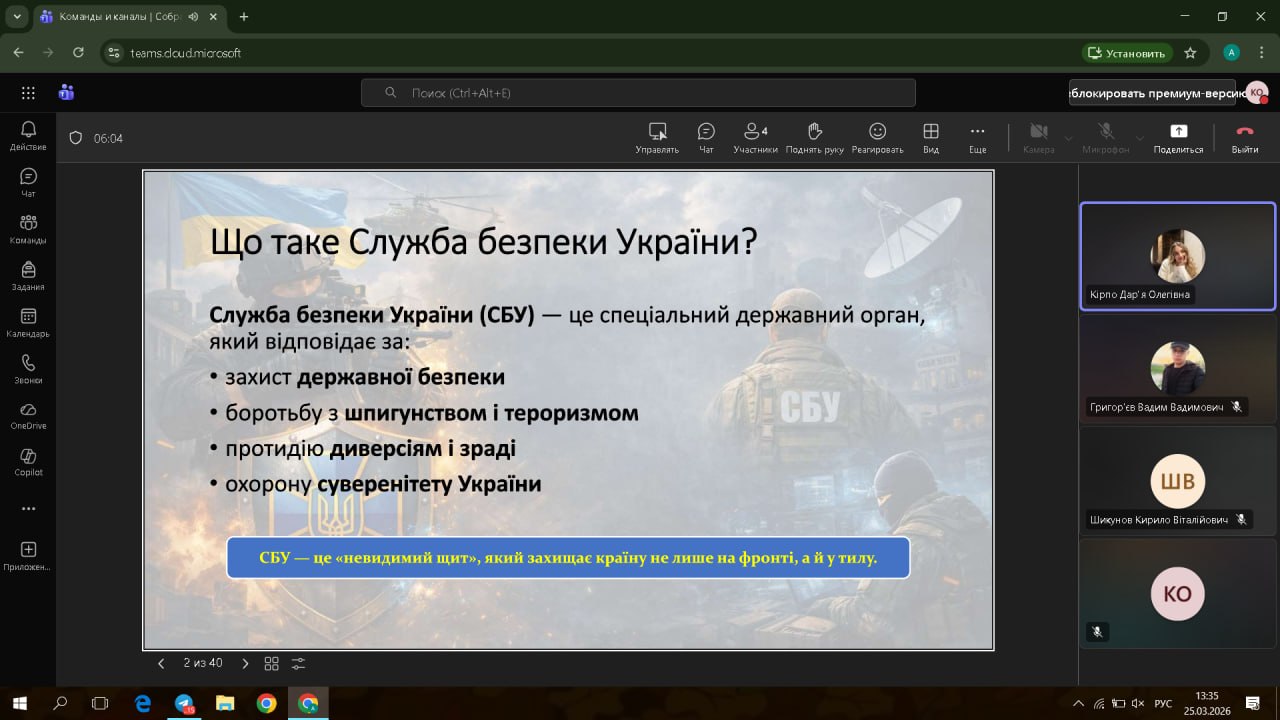Toggle the camera on
The image size is (1280, 720).
pos(1039,137)
